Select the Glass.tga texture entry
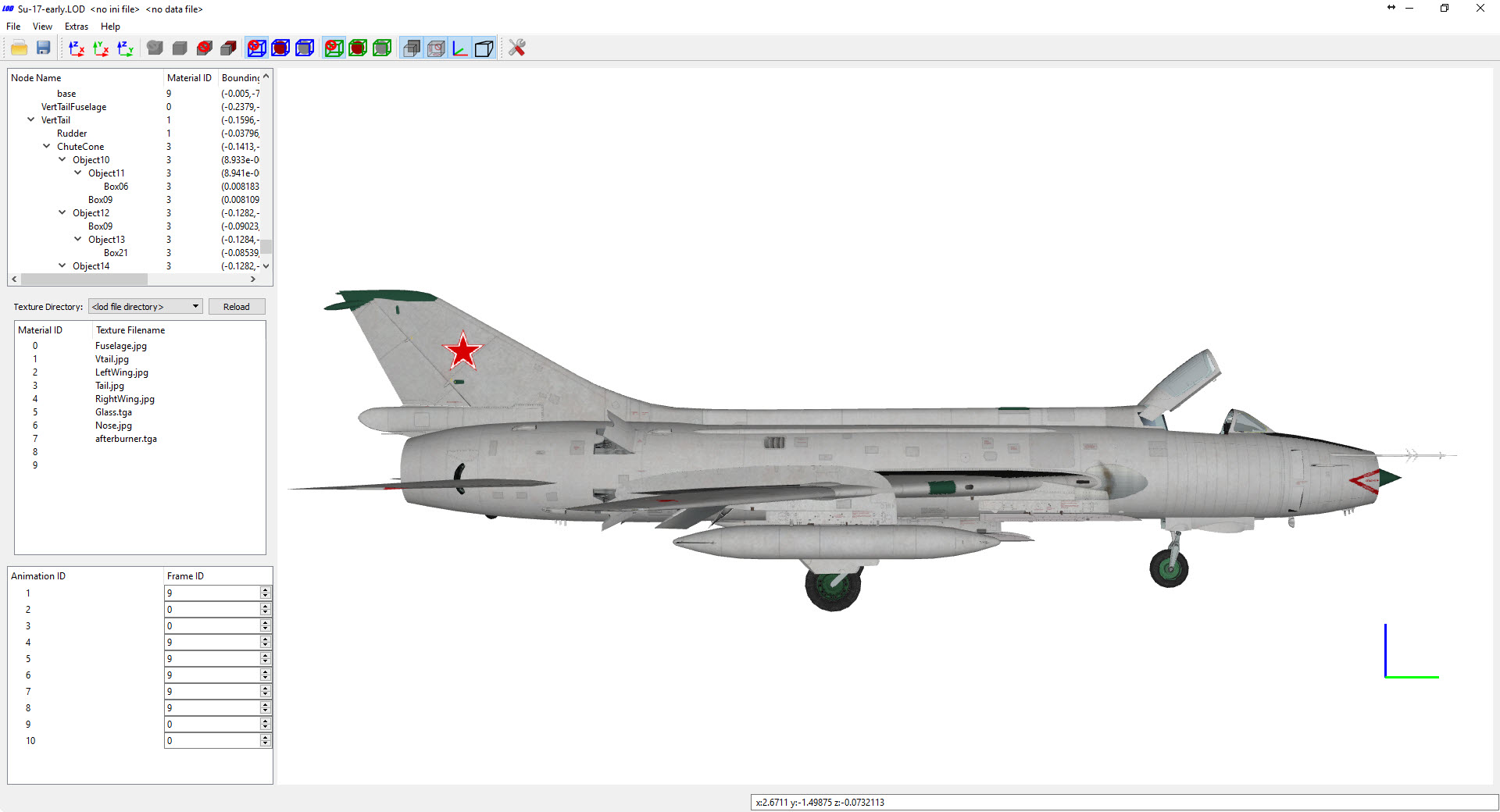 click(113, 412)
